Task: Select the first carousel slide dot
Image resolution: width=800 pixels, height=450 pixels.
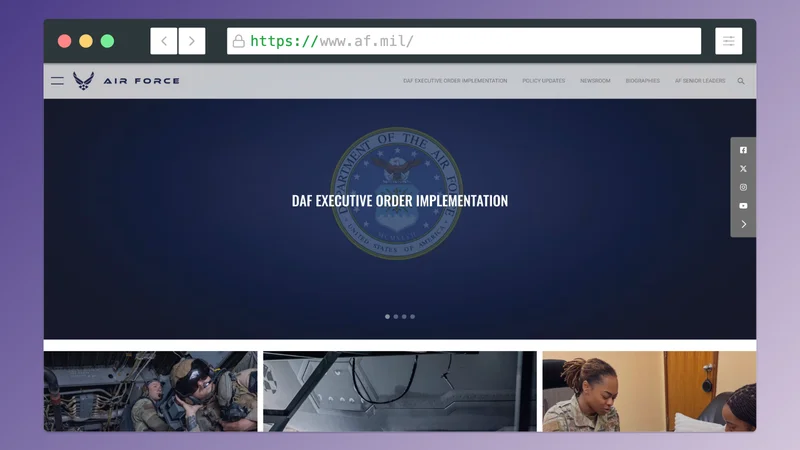Action: click(388, 316)
